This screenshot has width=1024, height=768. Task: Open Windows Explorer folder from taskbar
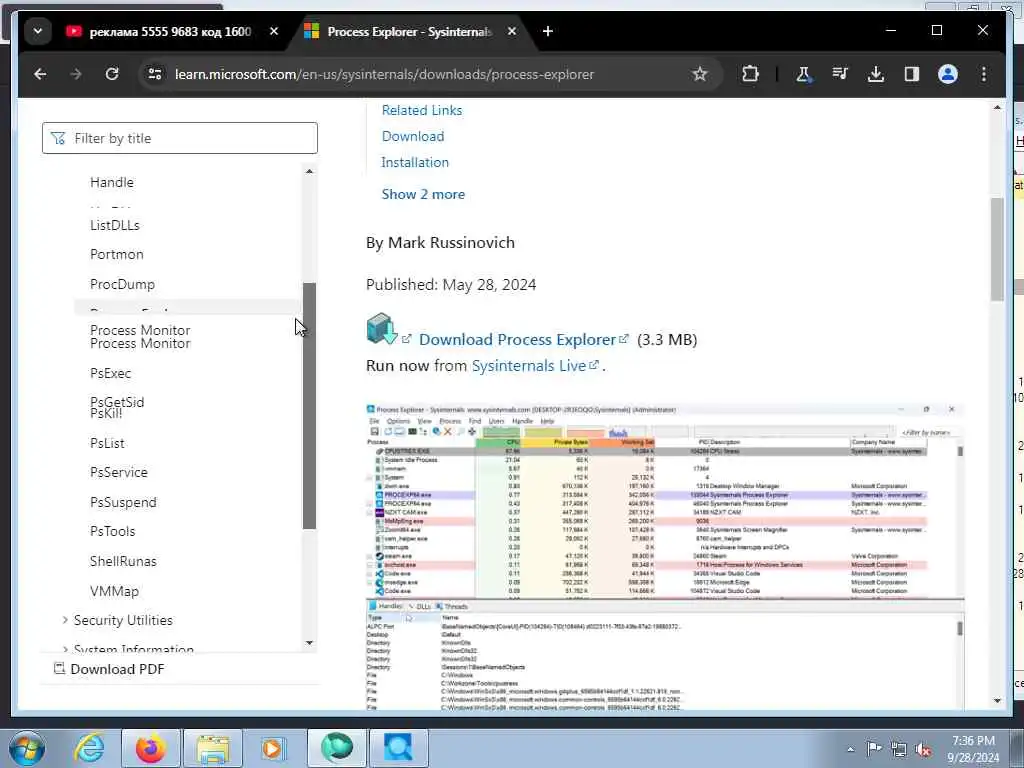point(213,748)
